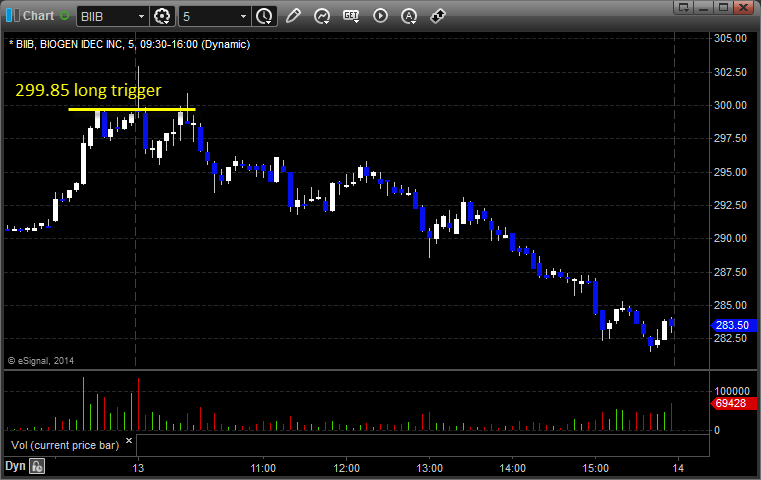Viewport: 761px width, 480px height.
Task: Click the 15:00 time axis label
Action: point(596,468)
